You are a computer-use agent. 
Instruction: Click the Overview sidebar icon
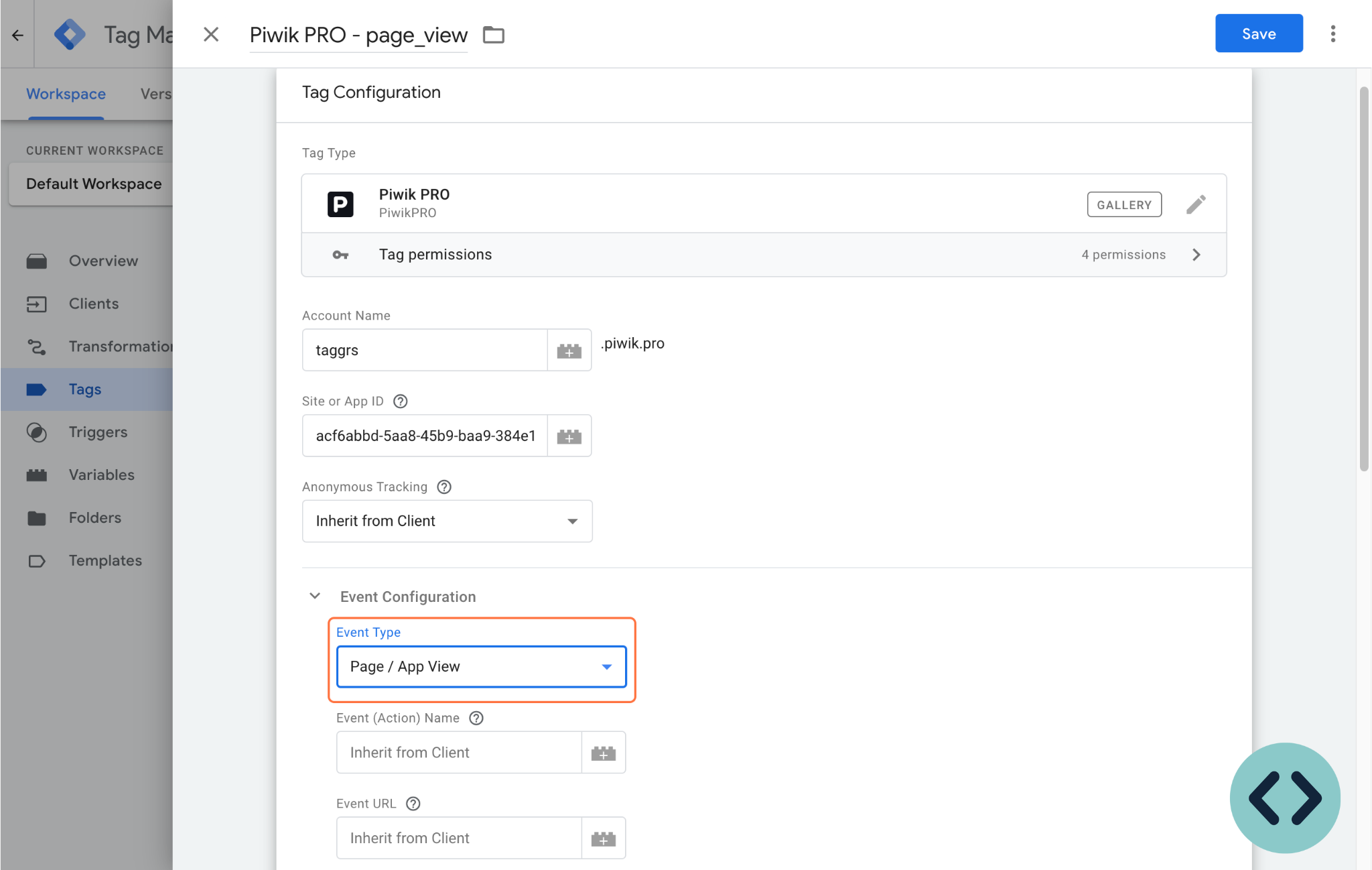pyautogui.click(x=37, y=261)
